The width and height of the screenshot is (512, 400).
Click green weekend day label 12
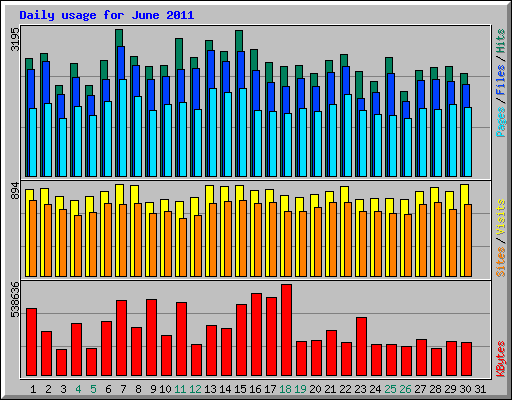point(195,389)
